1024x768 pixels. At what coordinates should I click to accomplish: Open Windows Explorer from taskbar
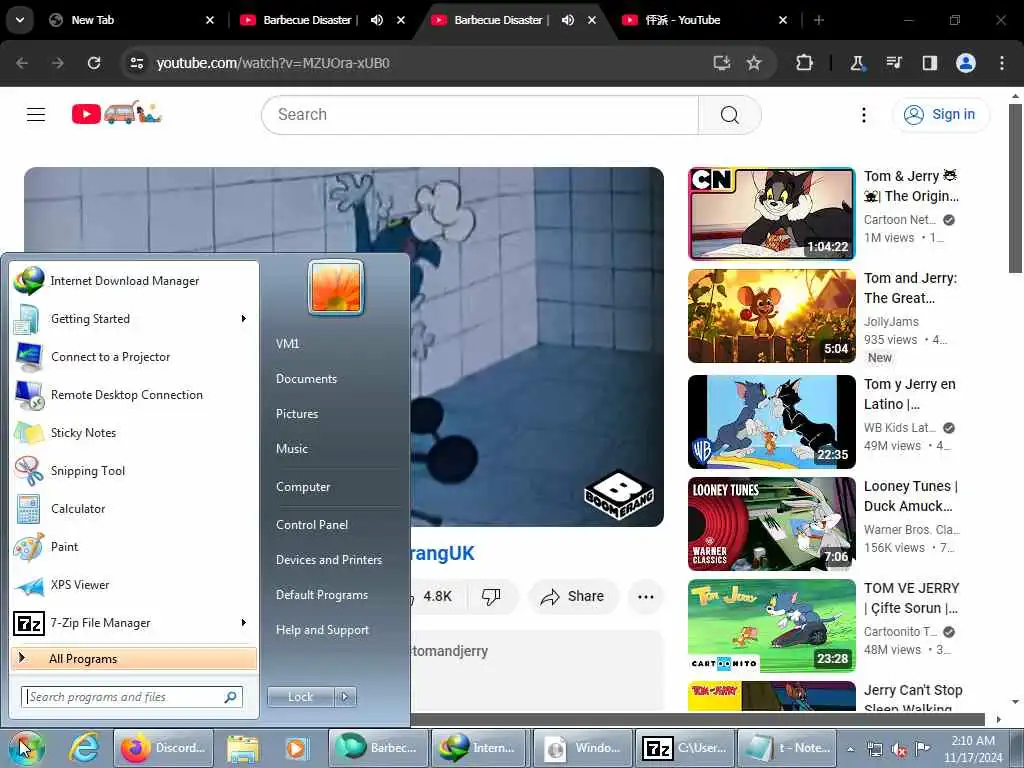pyautogui.click(x=243, y=748)
